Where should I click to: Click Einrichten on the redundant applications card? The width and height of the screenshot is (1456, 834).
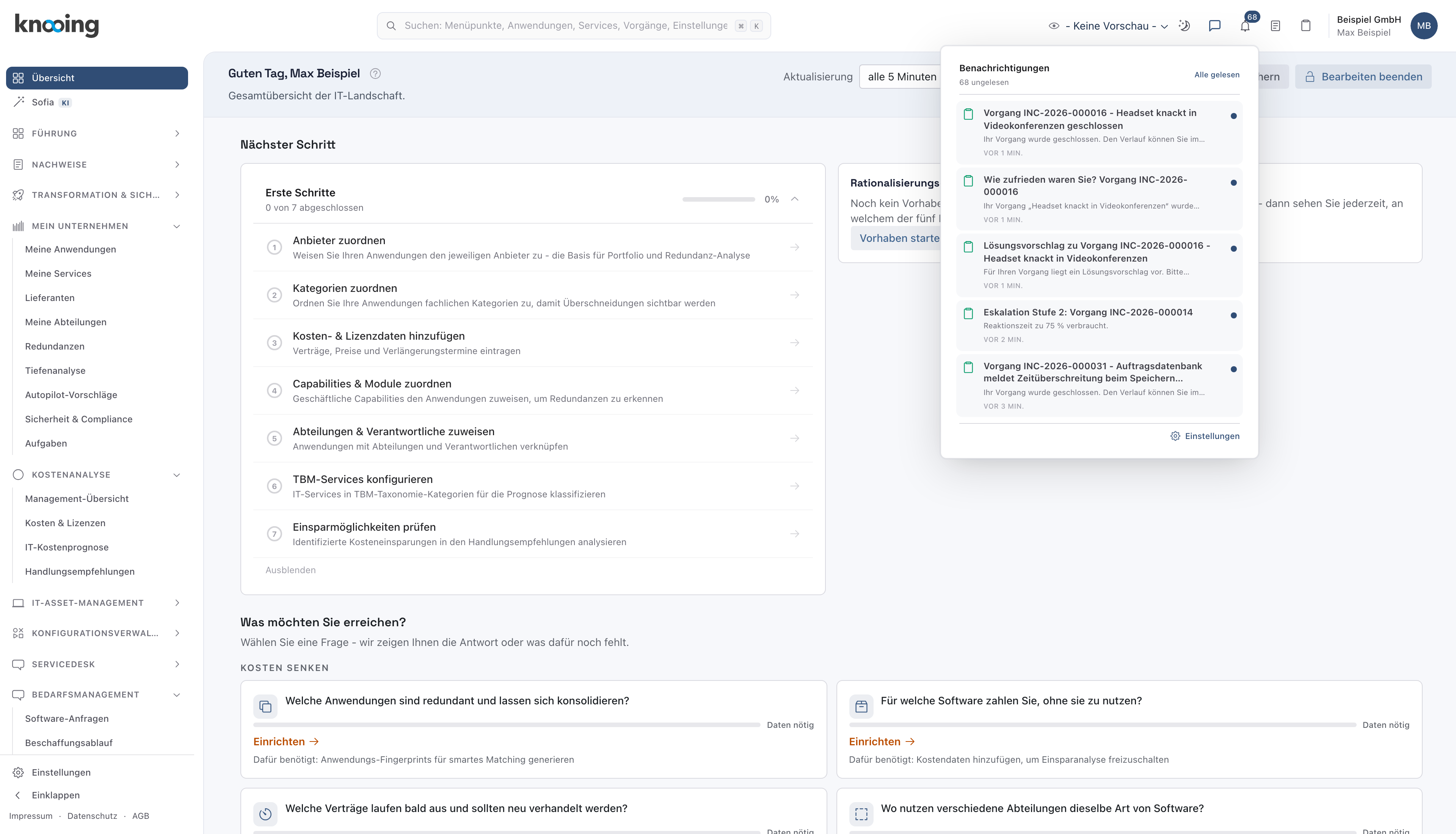(x=286, y=741)
